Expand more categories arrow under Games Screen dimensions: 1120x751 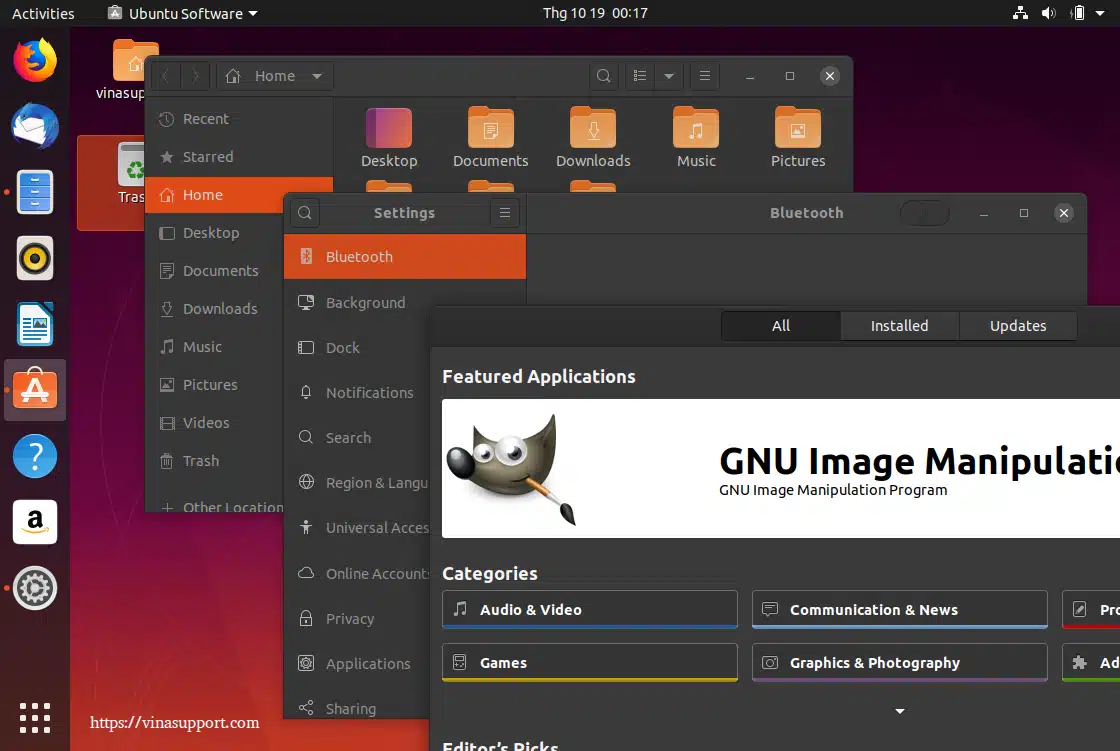pos(899,711)
